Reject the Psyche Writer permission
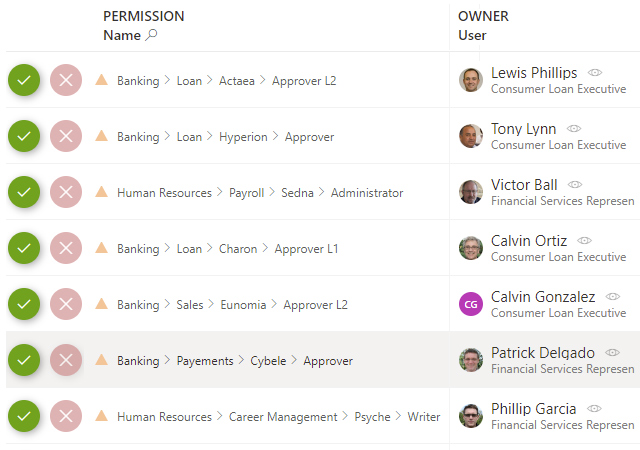The width and height of the screenshot is (640, 450). pos(66,416)
